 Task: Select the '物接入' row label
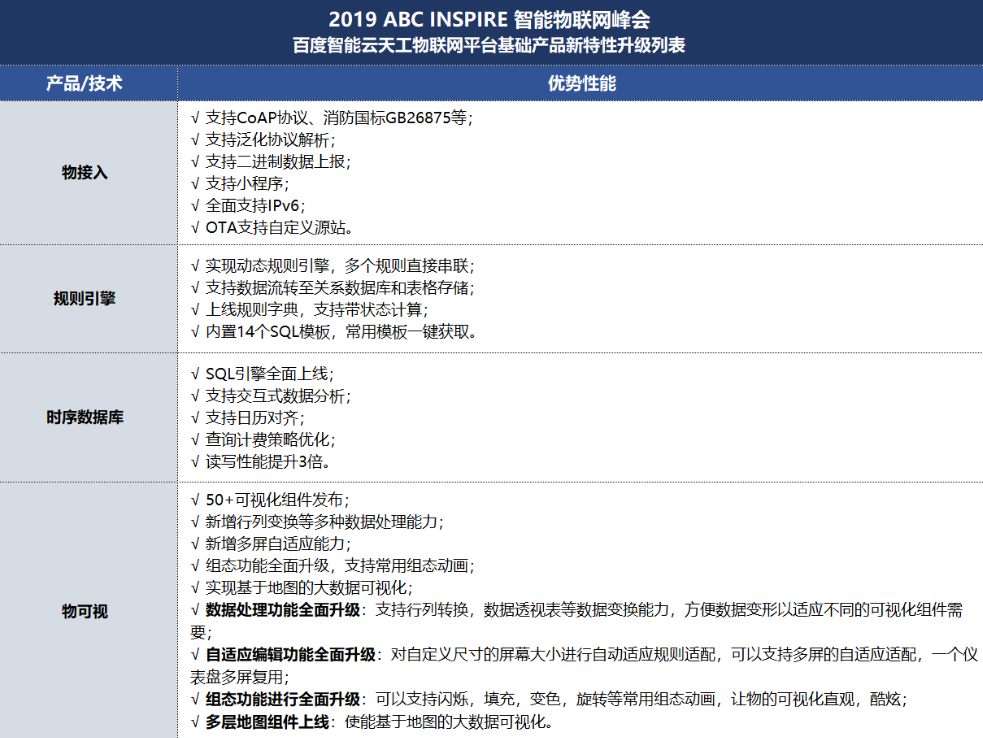point(84,172)
